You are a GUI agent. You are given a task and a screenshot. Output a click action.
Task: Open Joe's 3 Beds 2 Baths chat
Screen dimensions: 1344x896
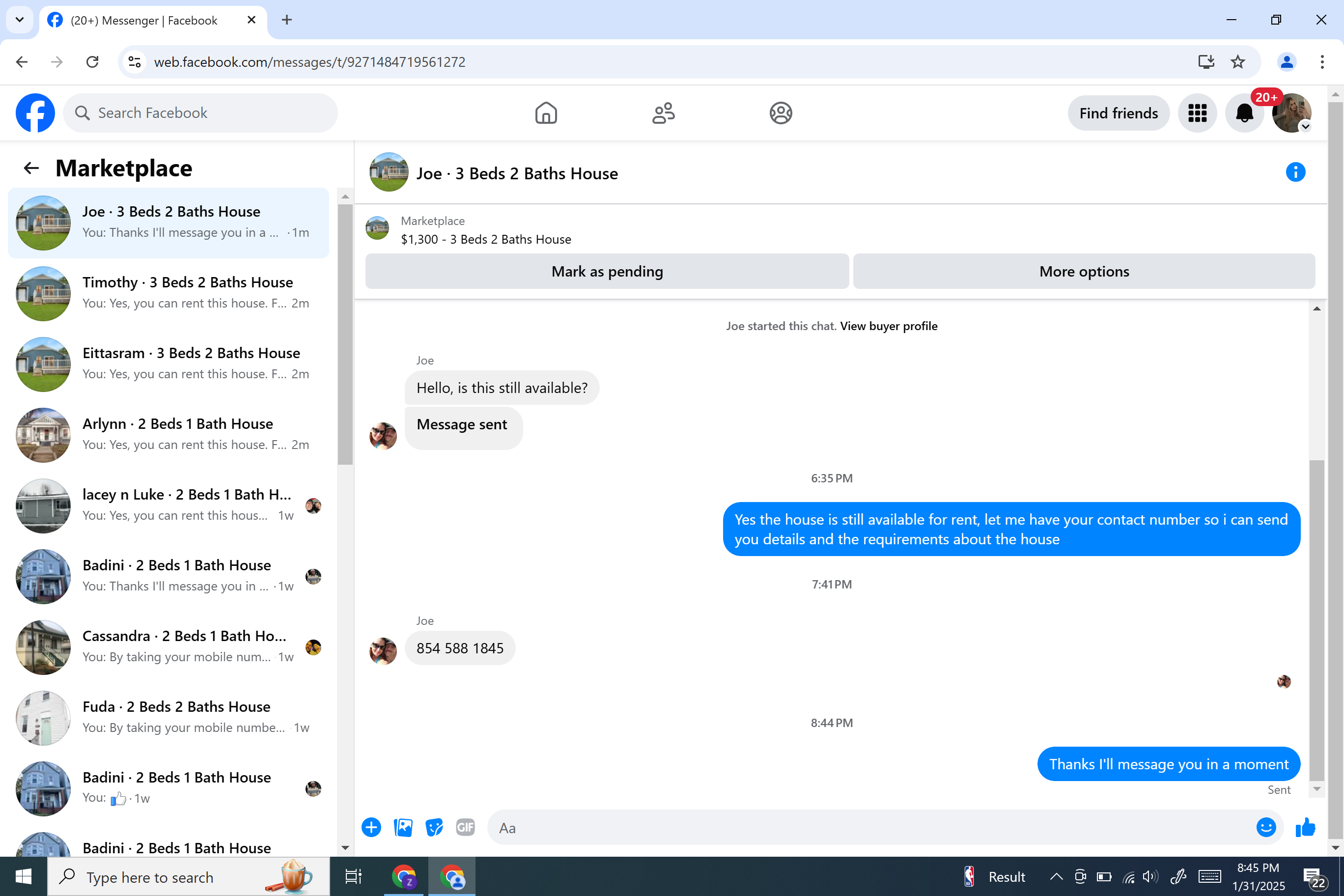[168, 223]
